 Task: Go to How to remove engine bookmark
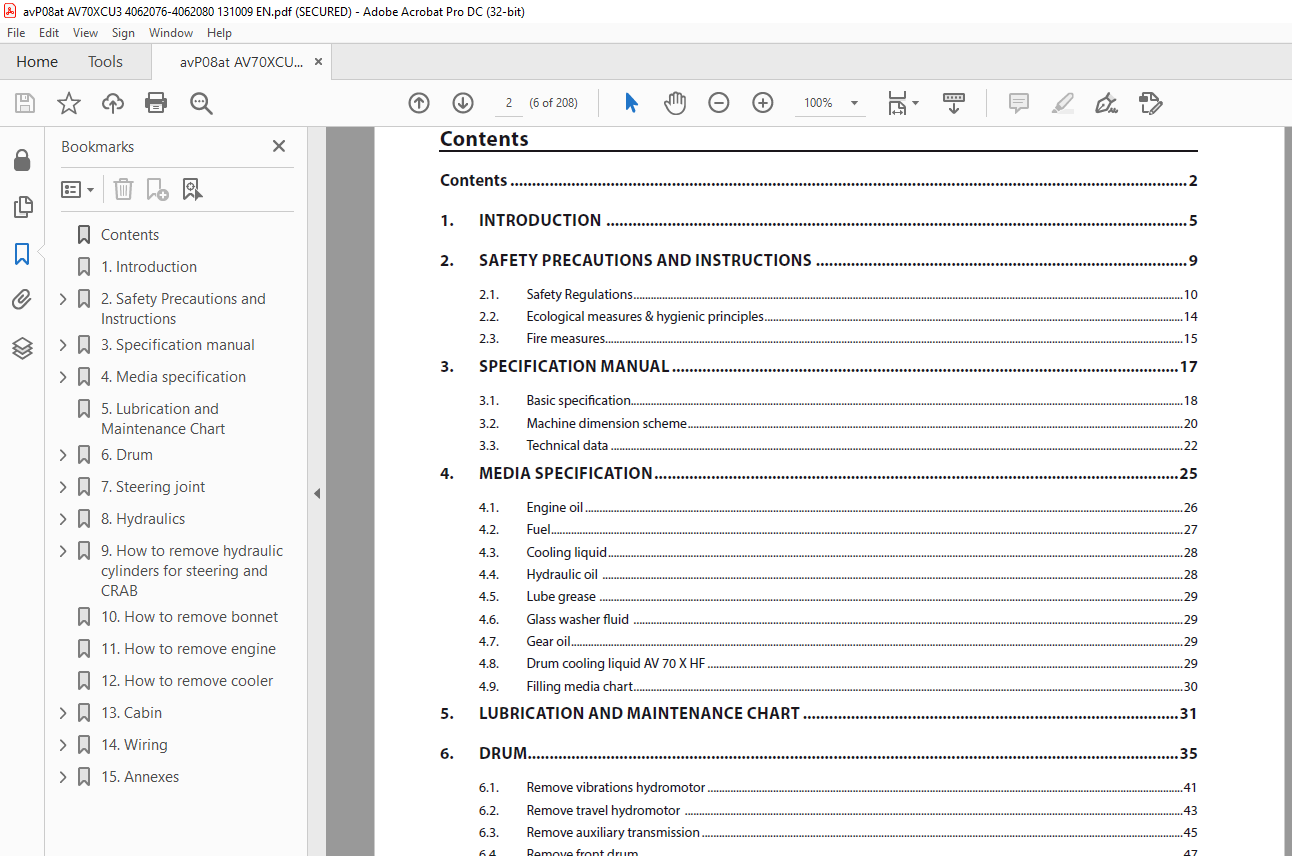tap(188, 649)
